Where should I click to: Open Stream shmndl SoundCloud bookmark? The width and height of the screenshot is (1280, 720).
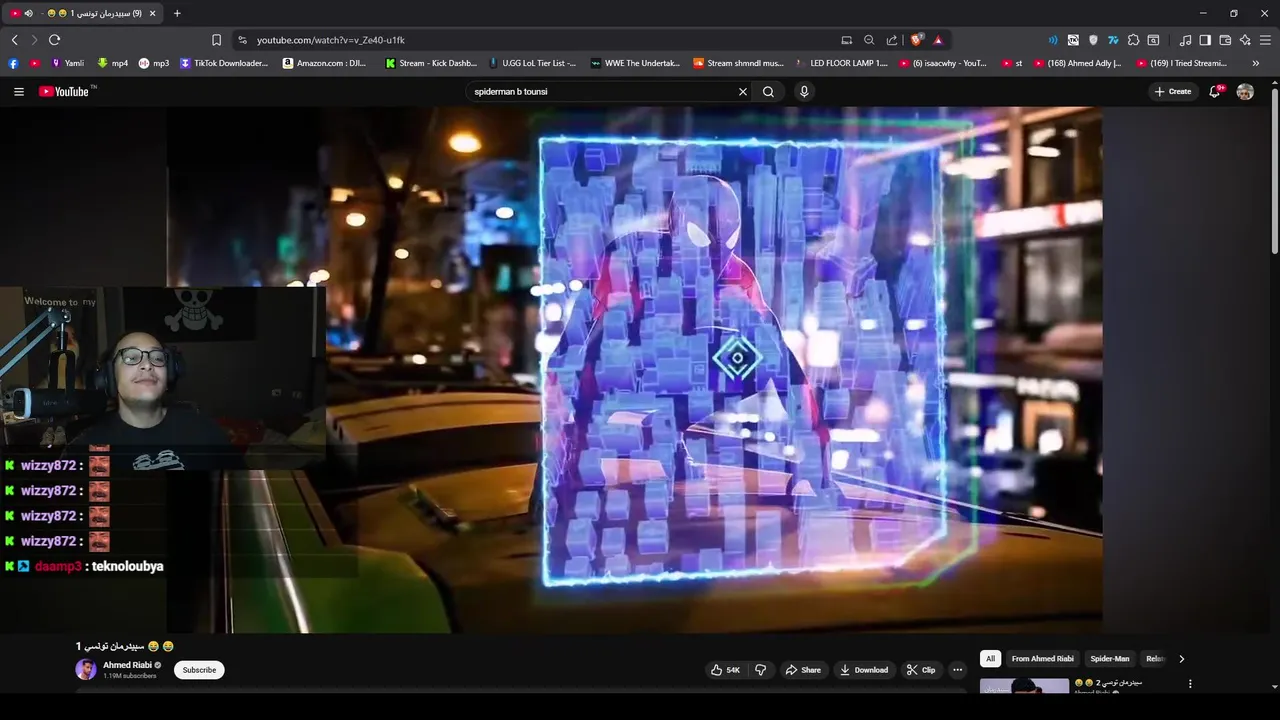738,63
